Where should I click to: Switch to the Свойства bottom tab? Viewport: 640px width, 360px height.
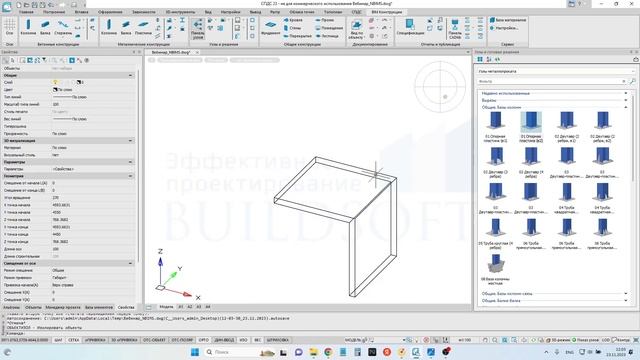pyautogui.click(x=126, y=307)
